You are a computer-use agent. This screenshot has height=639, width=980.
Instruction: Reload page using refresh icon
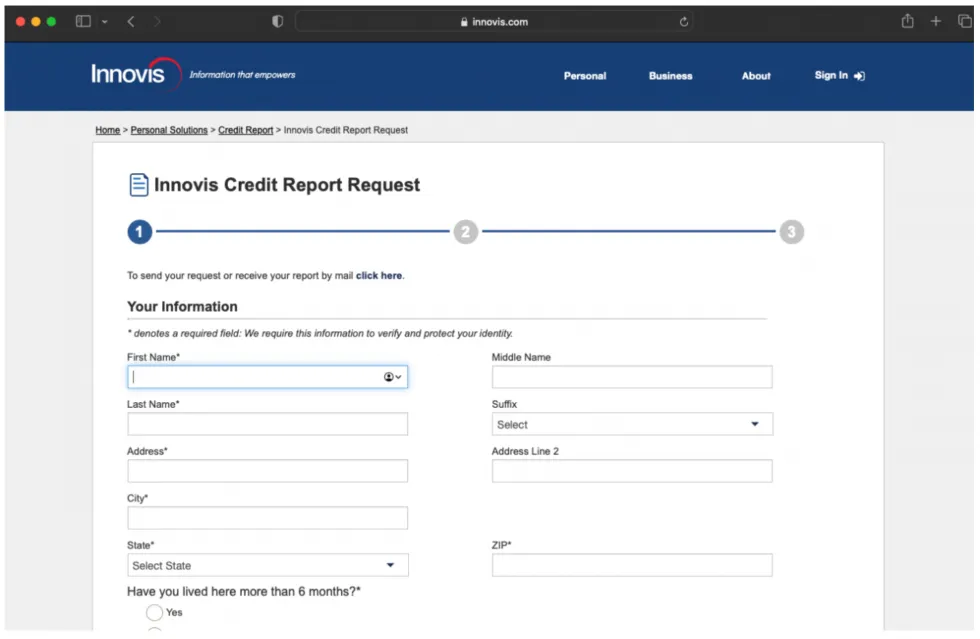pos(684,22)
